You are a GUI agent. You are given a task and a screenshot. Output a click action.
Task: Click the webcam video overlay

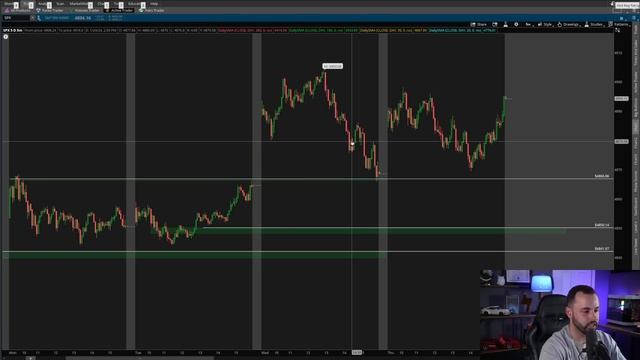pos(560,314)
